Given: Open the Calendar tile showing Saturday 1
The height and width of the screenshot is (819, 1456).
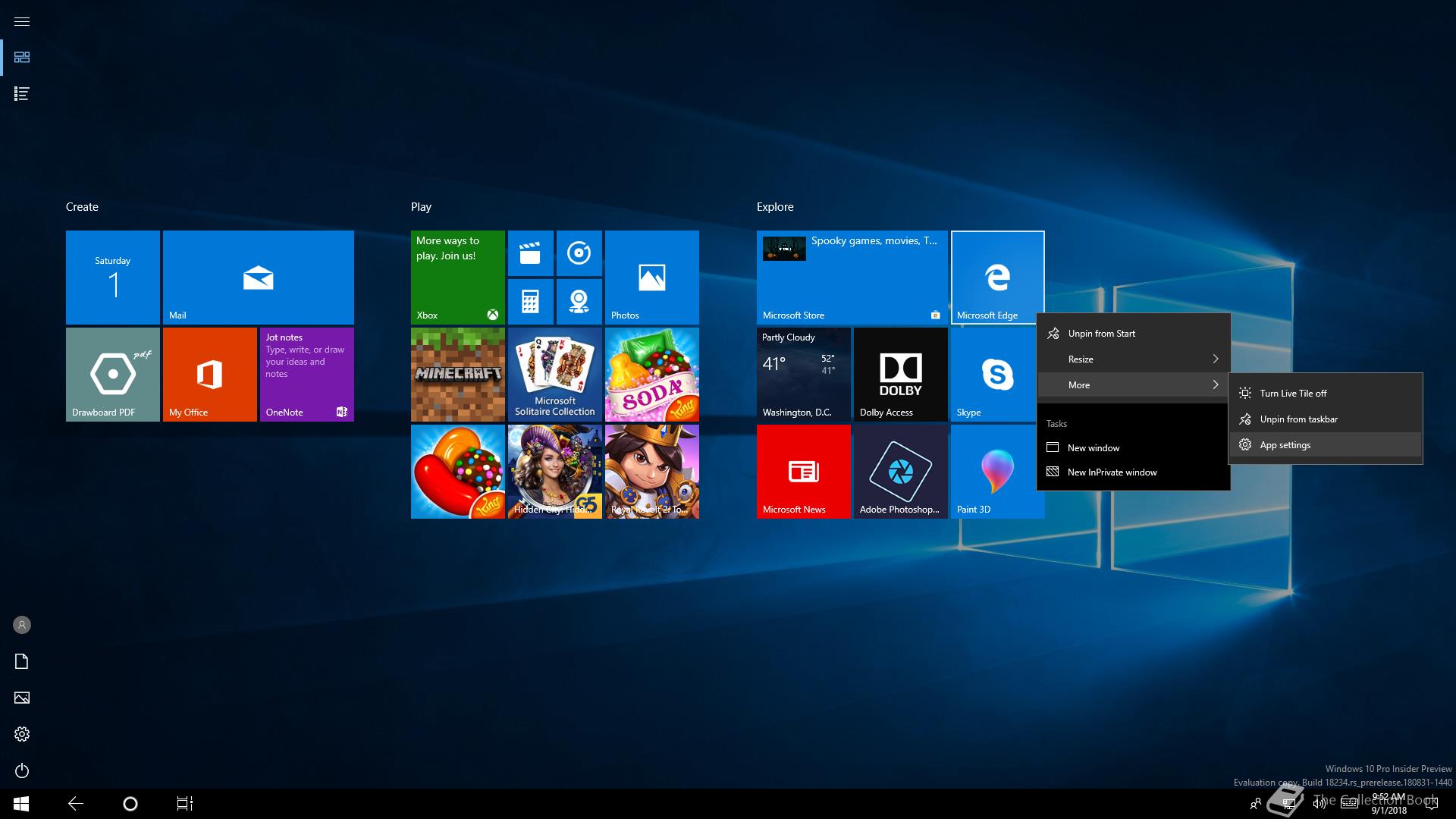Looking at the screenshot, I should coord(113,278).
